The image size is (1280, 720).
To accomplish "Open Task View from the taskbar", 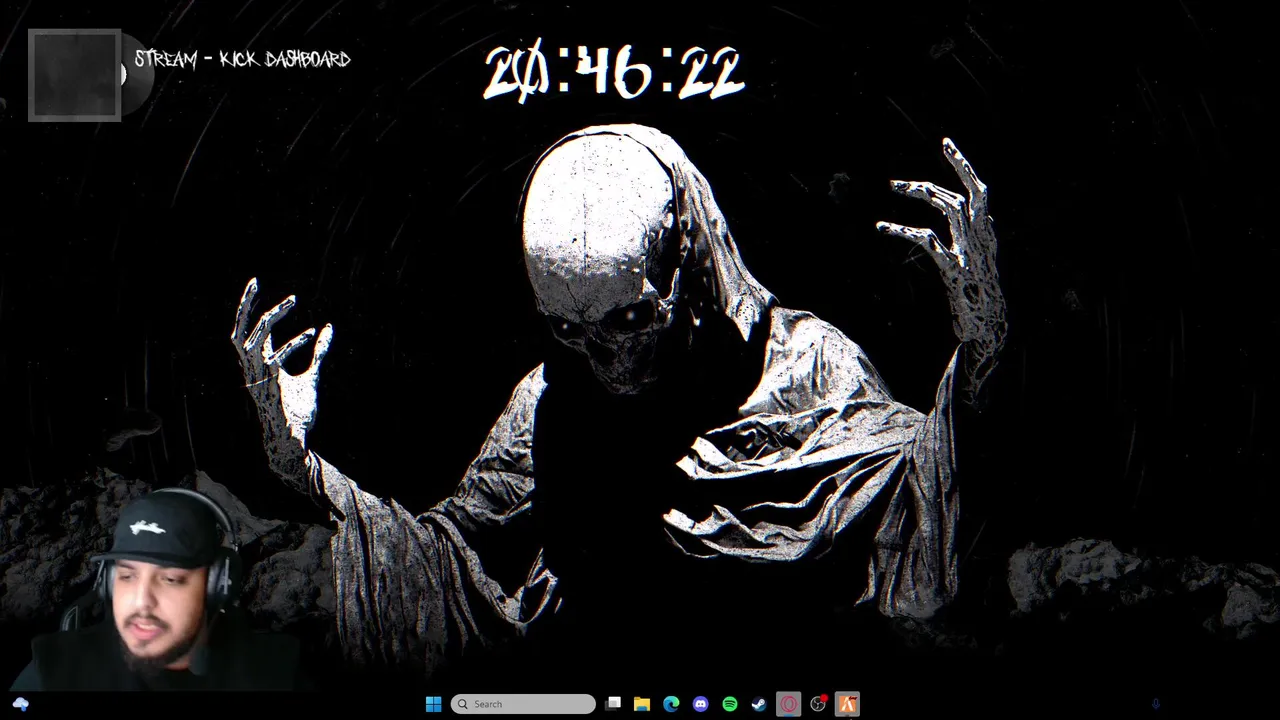I will click(x=613, y=704).
